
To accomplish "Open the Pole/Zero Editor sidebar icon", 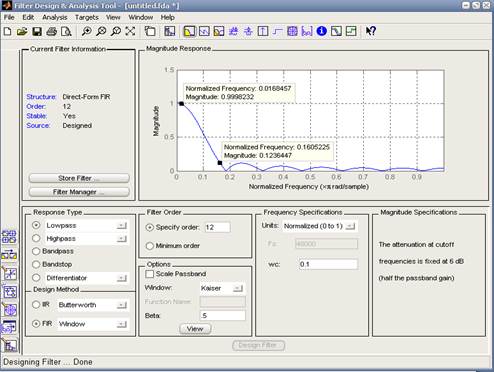I will pos(9,310).
